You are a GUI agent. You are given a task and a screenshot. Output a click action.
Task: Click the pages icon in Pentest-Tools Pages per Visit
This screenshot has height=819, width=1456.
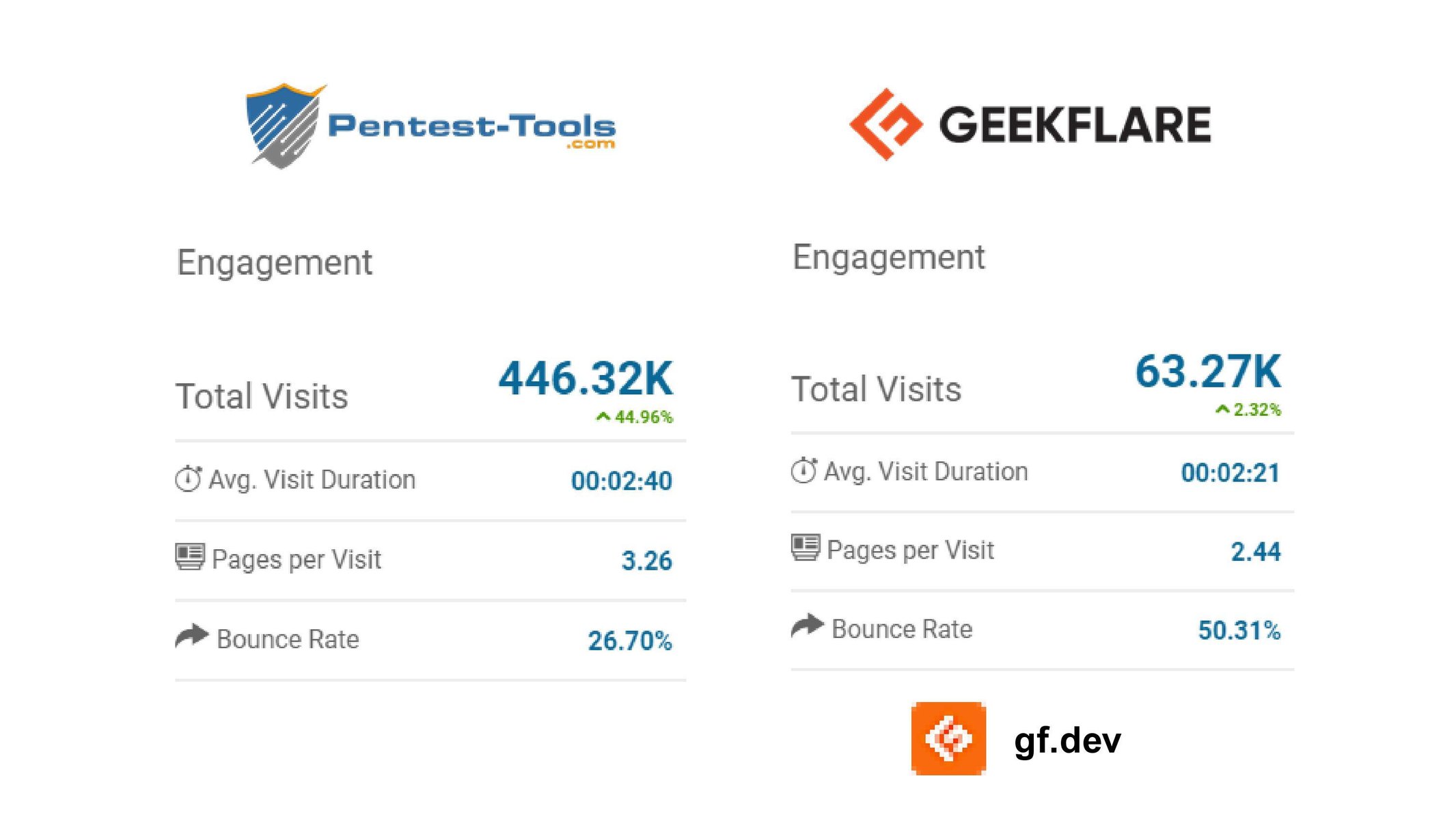[x=190, y=557]
